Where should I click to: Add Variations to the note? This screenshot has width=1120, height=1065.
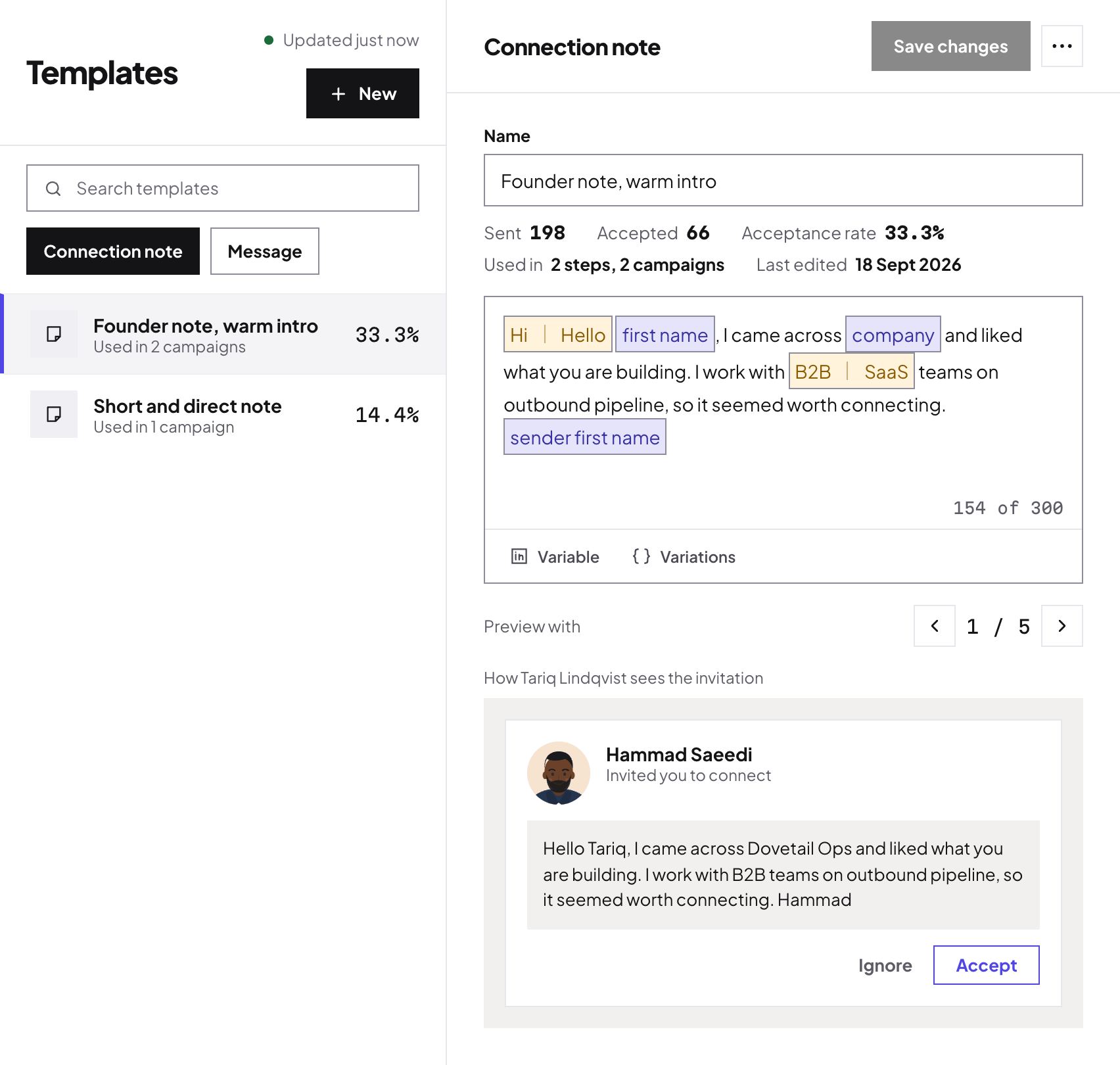coord(684,557)
